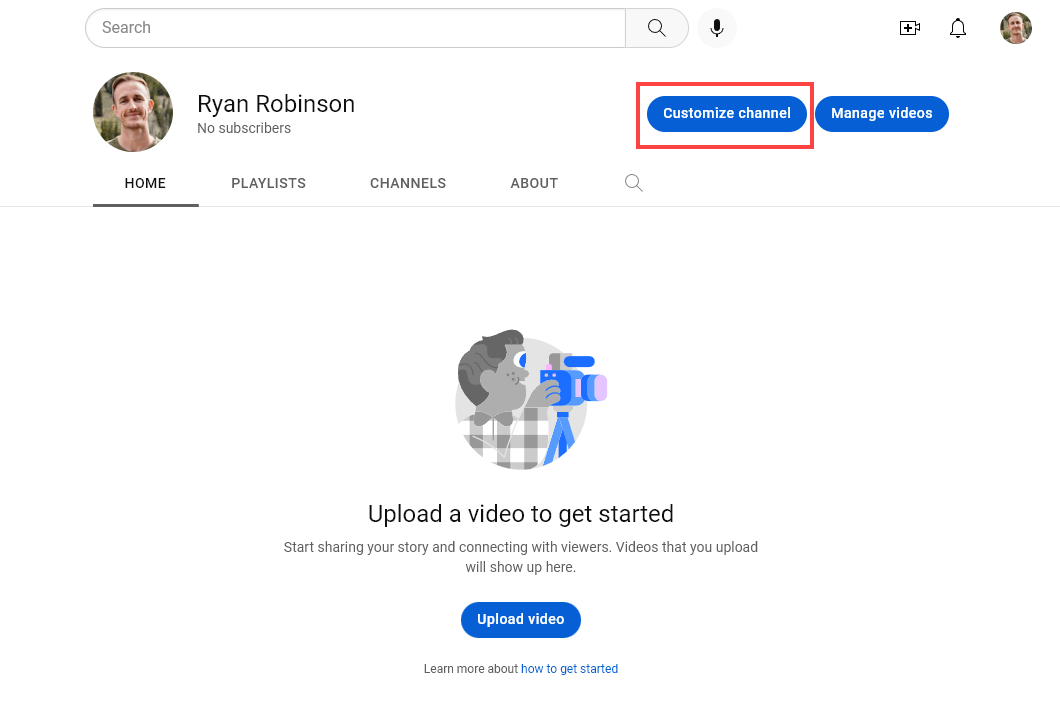Click the Upload video button
The width and height of the screenshot is (1060, 715).
click(x=520, y=619)
